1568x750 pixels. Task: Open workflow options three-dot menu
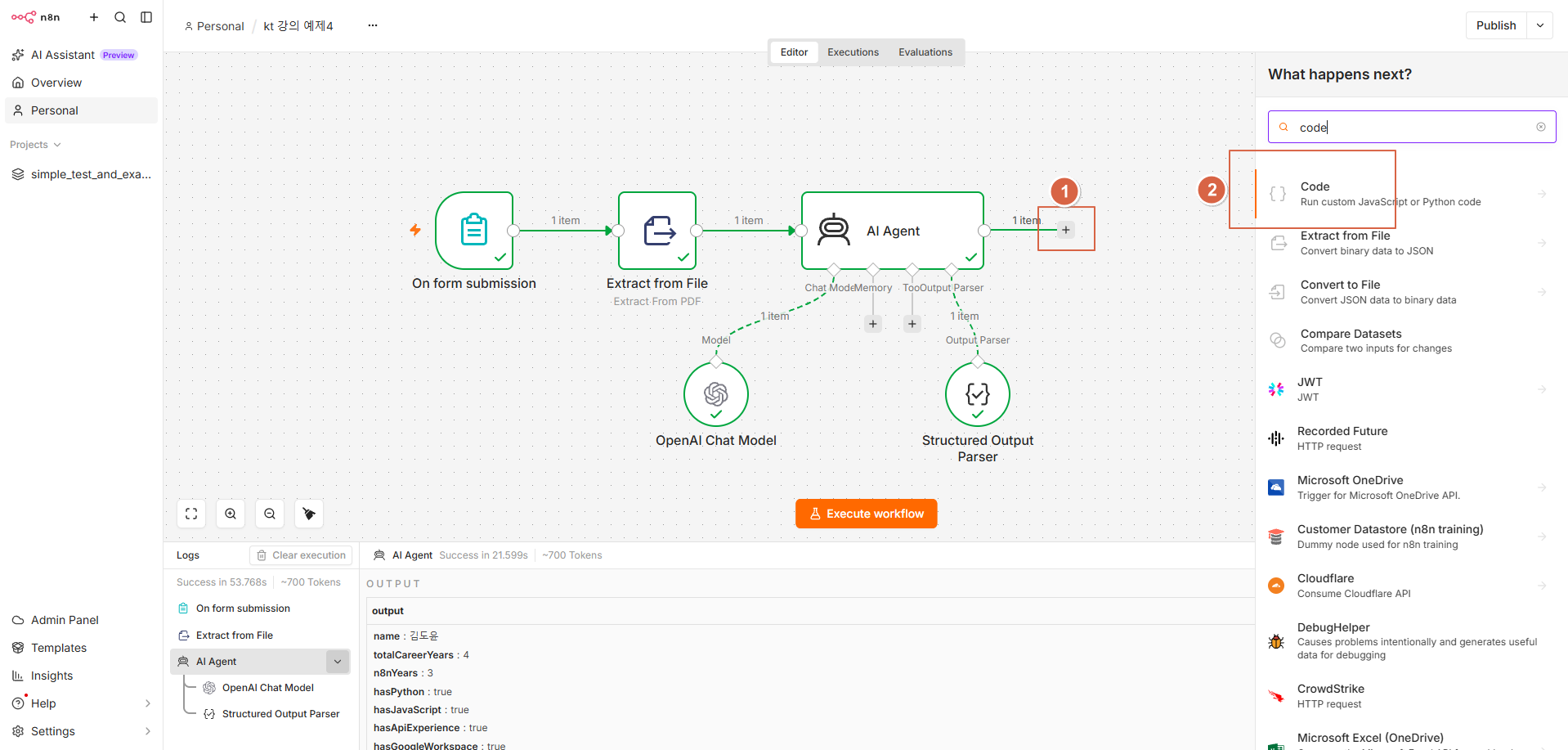tap(373, 25)
